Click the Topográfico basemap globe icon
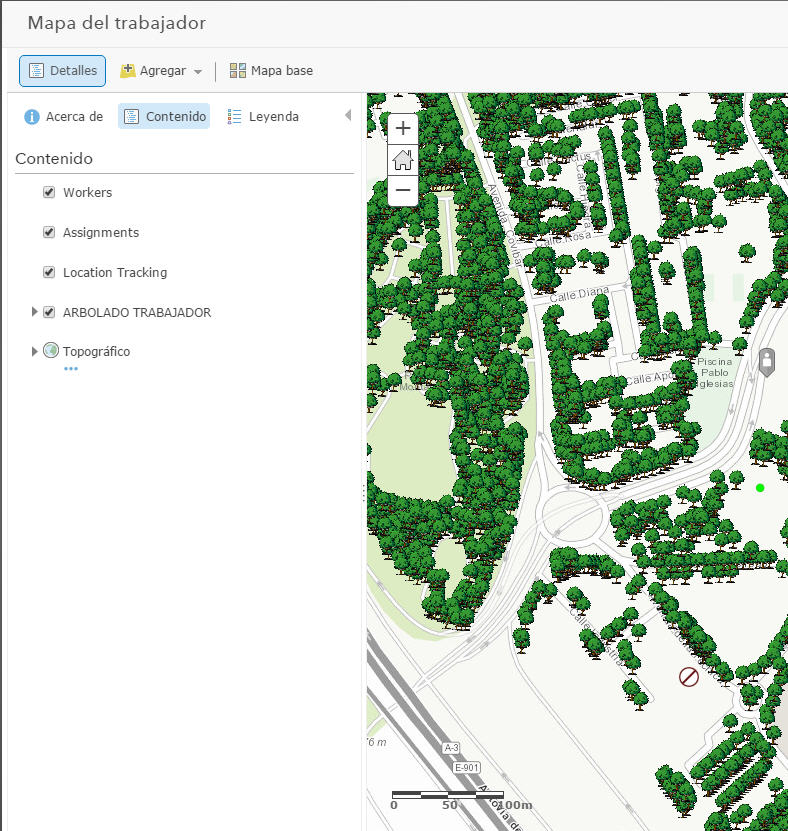 (51, 350)
